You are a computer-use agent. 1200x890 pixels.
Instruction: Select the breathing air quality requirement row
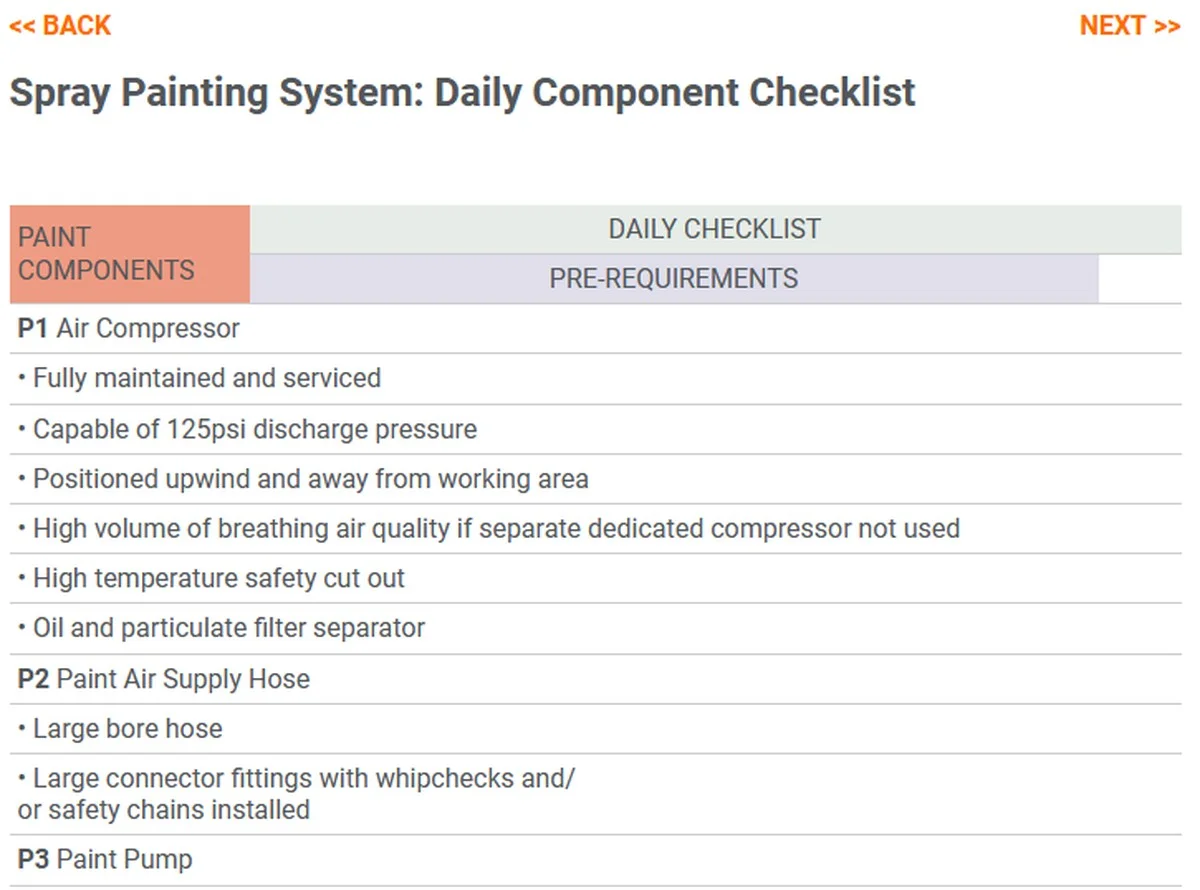[496, 529]
